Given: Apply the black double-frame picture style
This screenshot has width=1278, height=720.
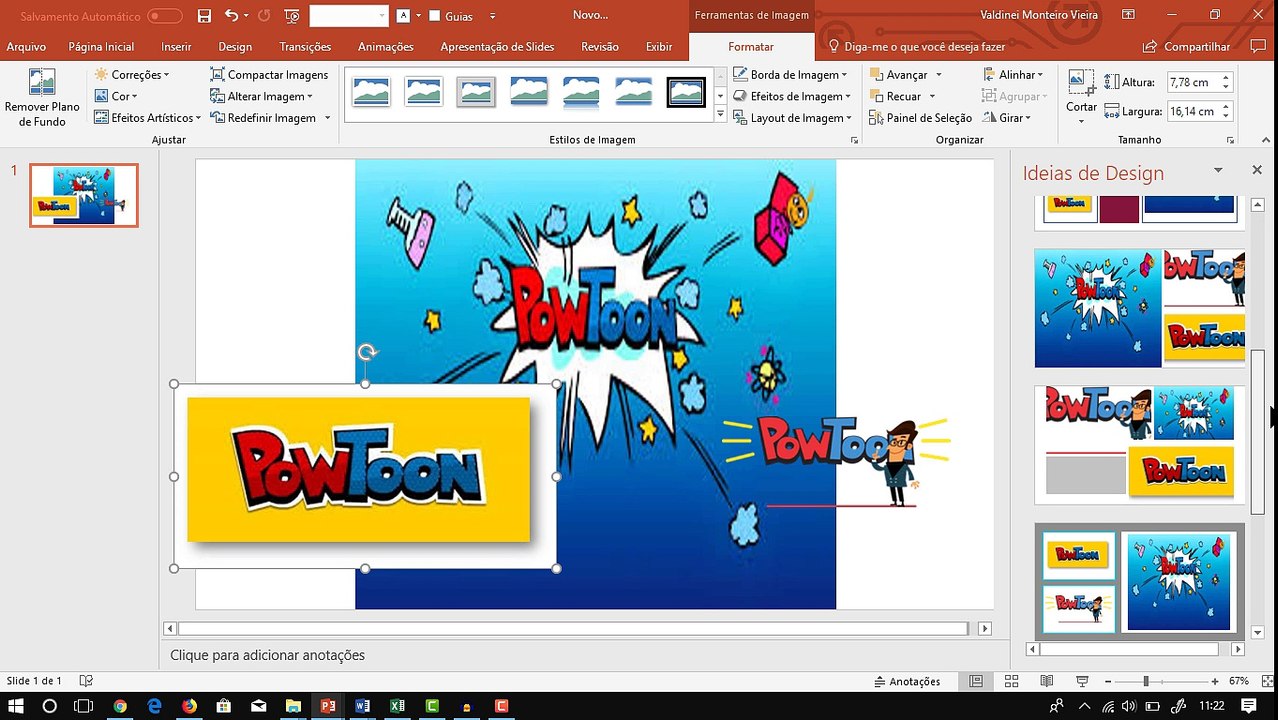Looking at the screenshot, I should click(686, 93).
